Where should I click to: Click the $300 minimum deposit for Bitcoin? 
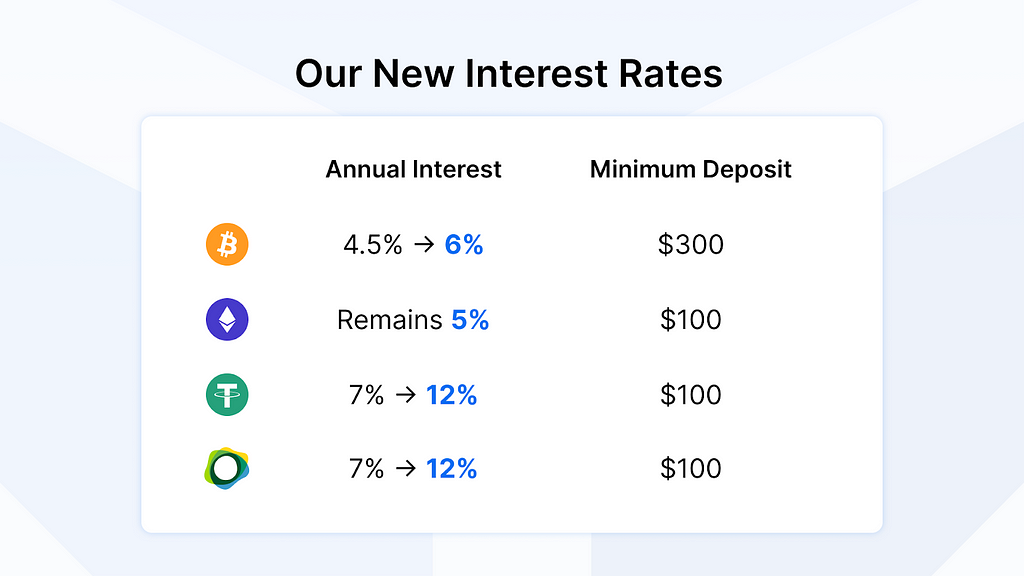coord(691,245)
